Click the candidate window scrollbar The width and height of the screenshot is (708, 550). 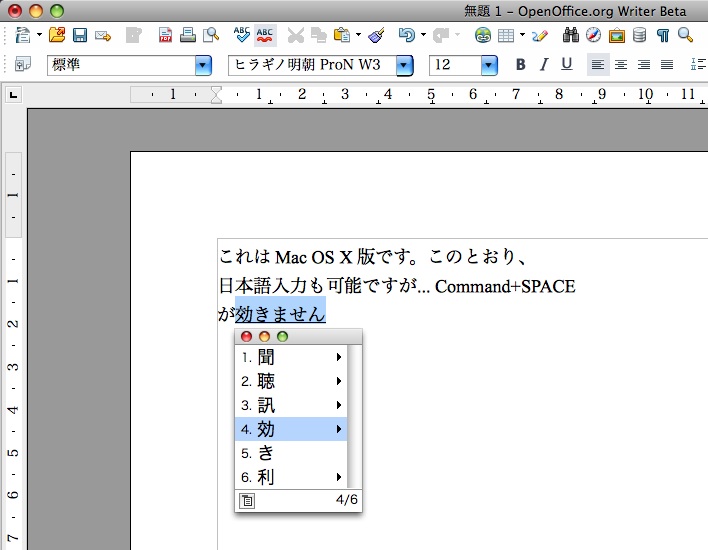tap(354, 417)
